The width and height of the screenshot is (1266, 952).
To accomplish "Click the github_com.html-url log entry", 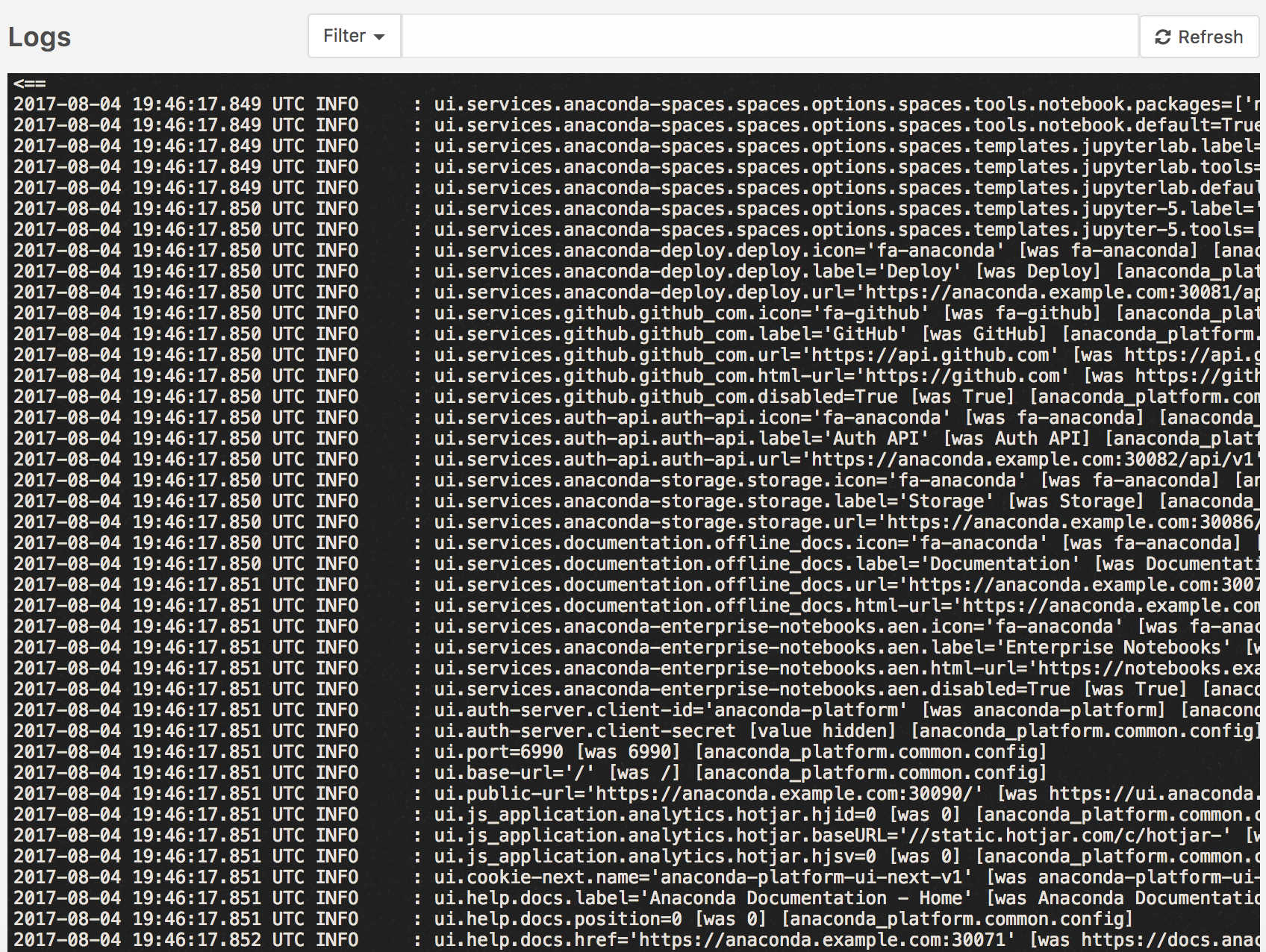I will coord(637,376).
